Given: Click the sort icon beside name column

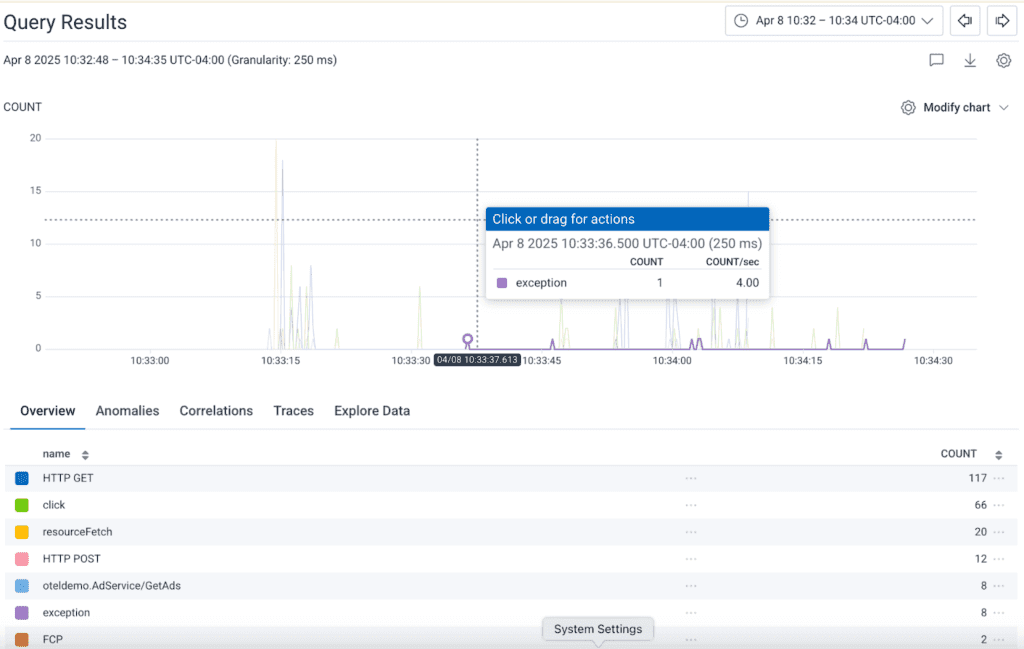Looking at the screenshot, I should (x=85, y=454).
